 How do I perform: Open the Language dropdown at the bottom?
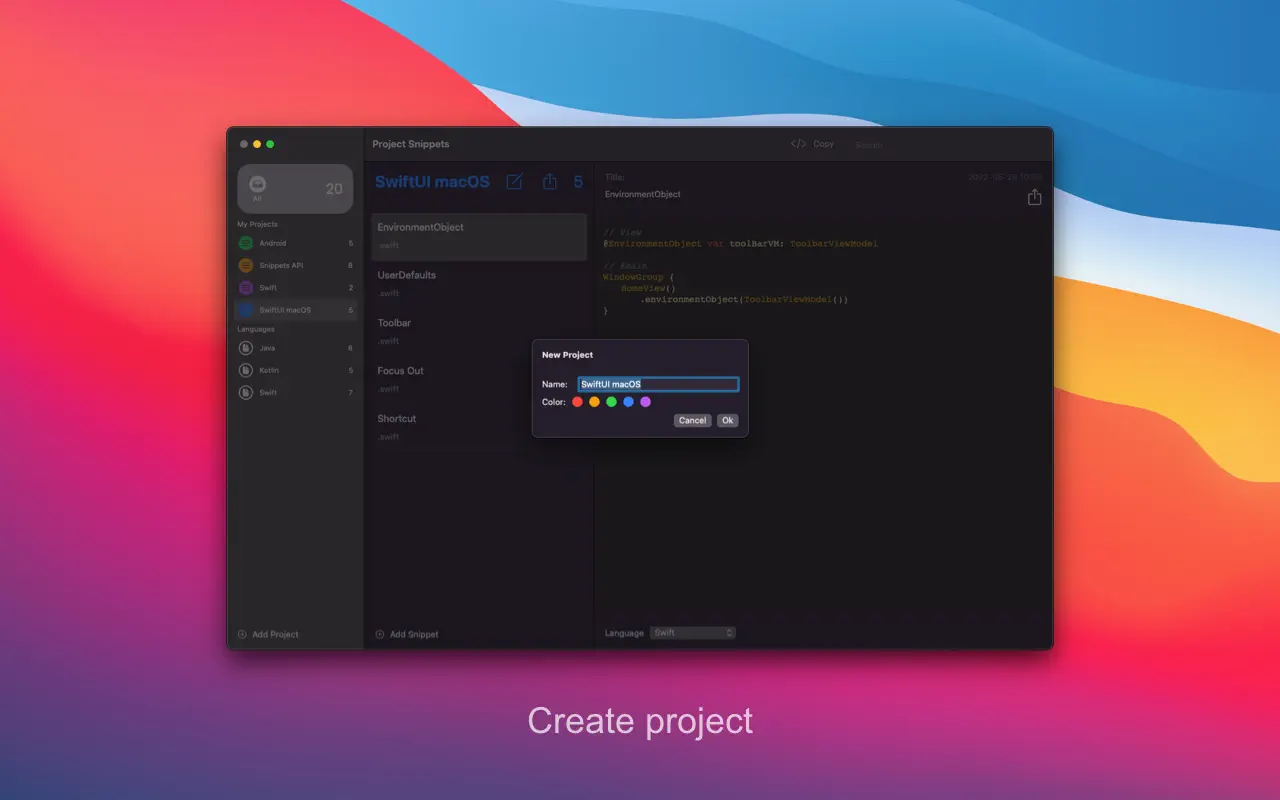(x=693, y=632)
